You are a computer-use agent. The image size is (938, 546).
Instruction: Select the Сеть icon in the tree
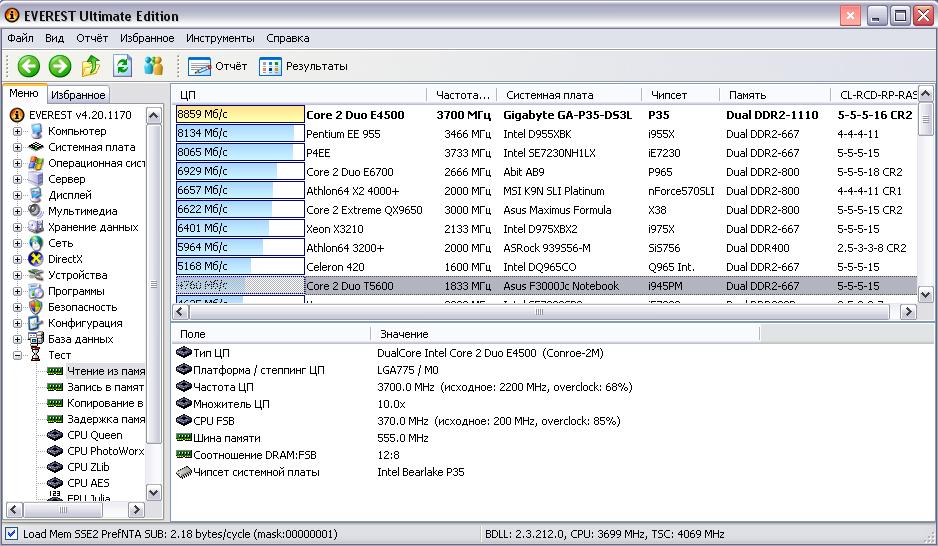[x=37, y=243]
